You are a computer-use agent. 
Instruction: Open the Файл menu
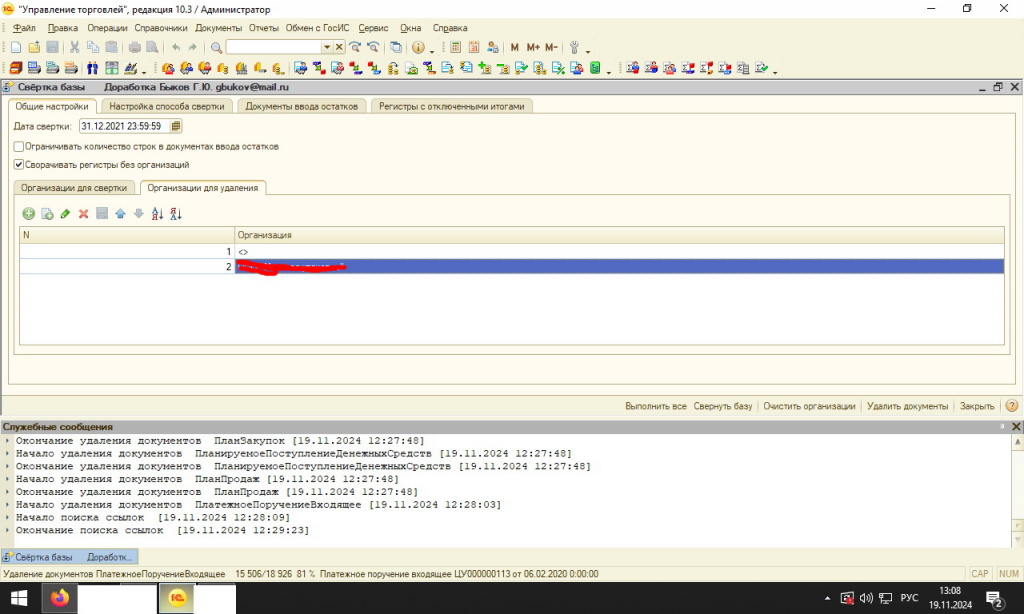click(x=24, y=28)
